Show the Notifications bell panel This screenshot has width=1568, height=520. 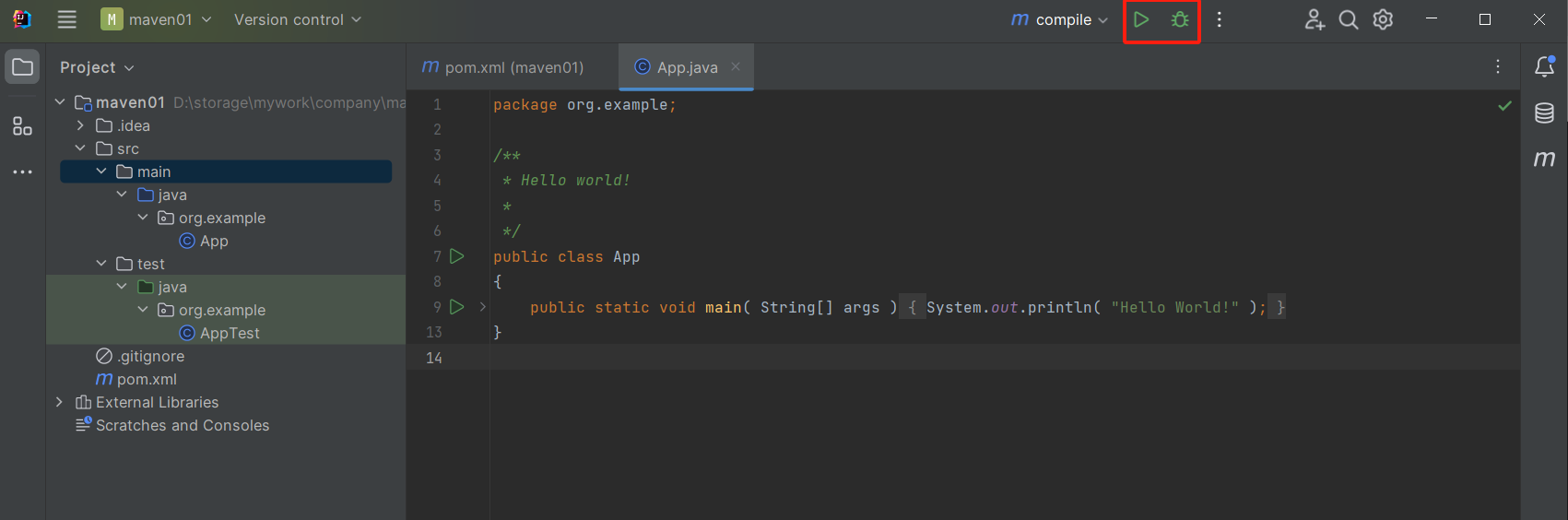[x=1544, y=66]
